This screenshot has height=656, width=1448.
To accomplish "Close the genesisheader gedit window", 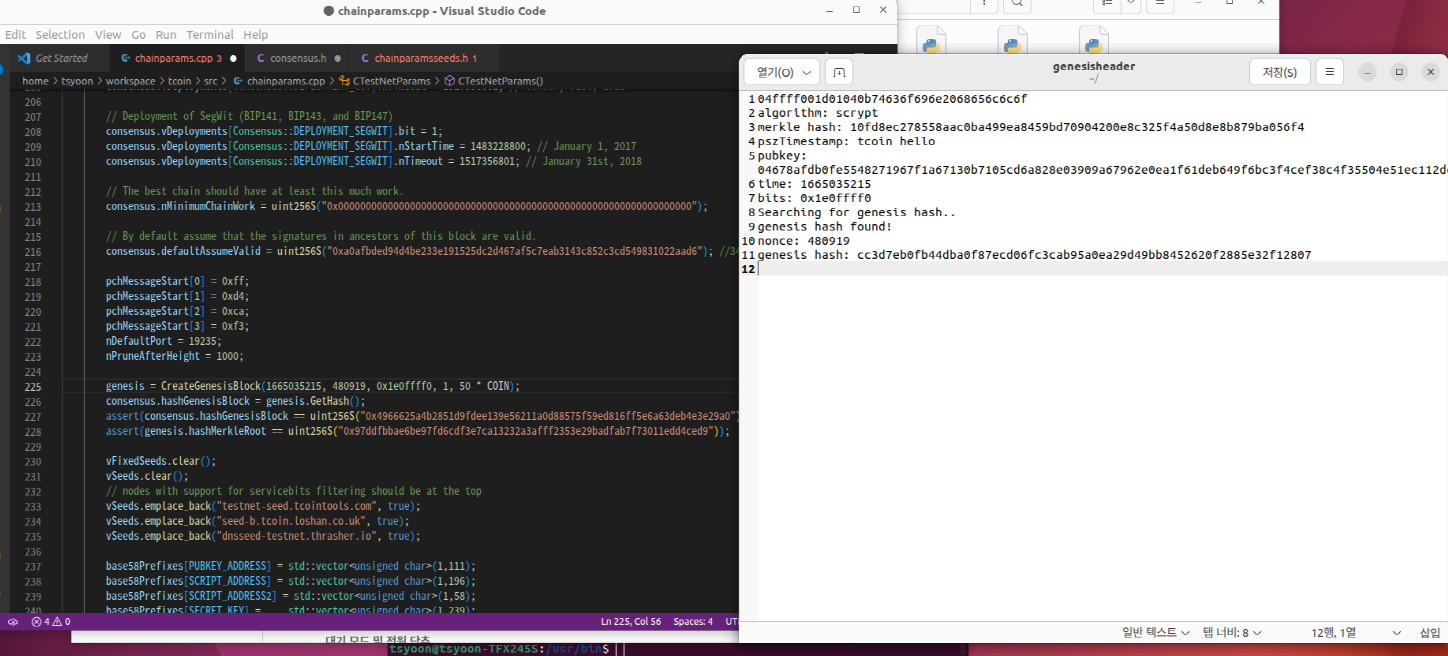I will coord(1430,72).
